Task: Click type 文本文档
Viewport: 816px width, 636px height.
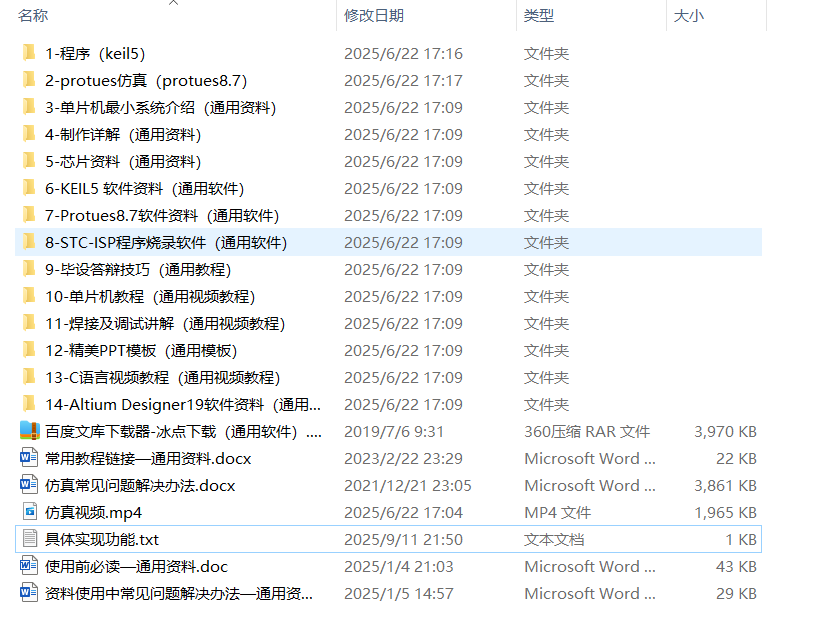Action: point(554,540)
